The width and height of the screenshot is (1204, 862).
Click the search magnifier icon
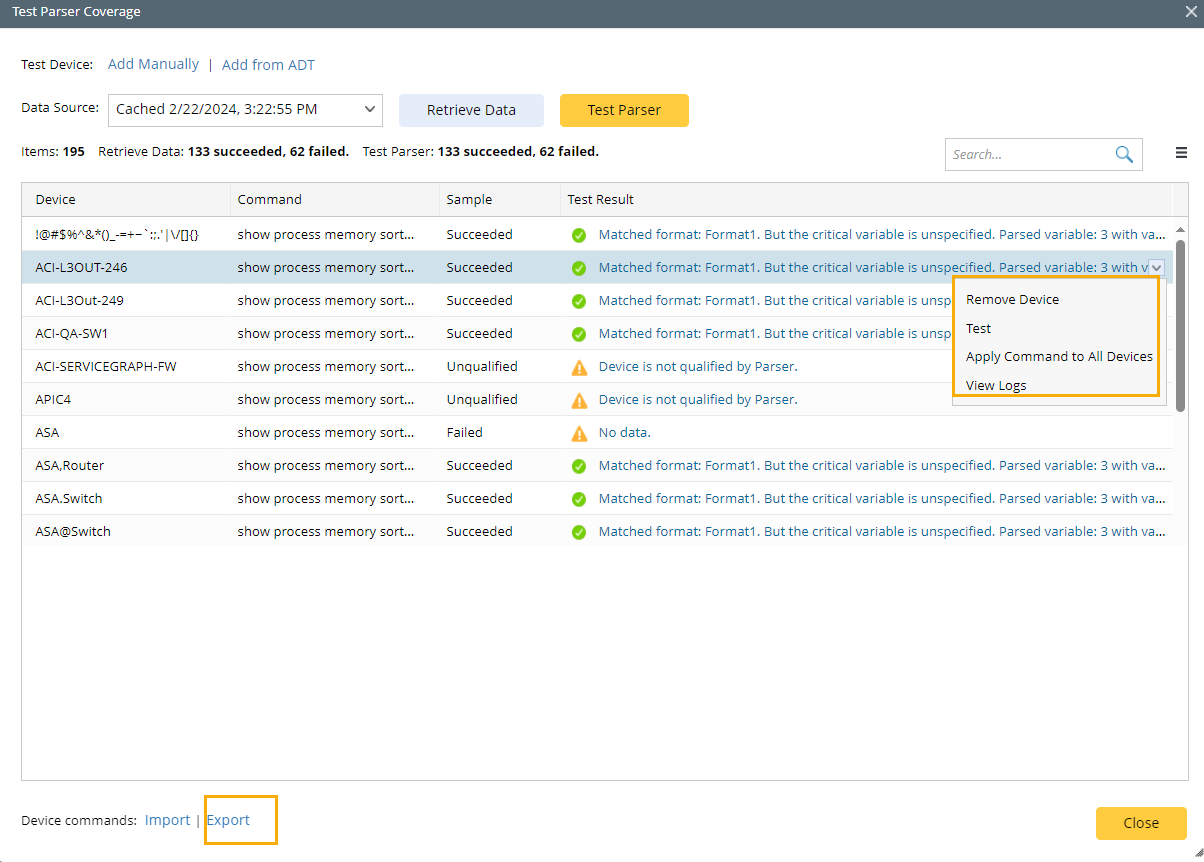[1124, 154]
